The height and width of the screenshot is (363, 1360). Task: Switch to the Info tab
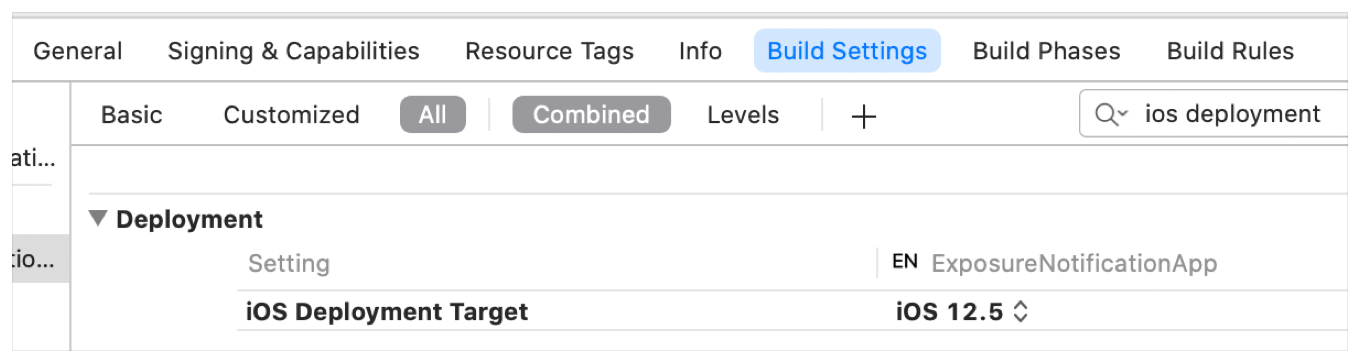click(700, 51)
